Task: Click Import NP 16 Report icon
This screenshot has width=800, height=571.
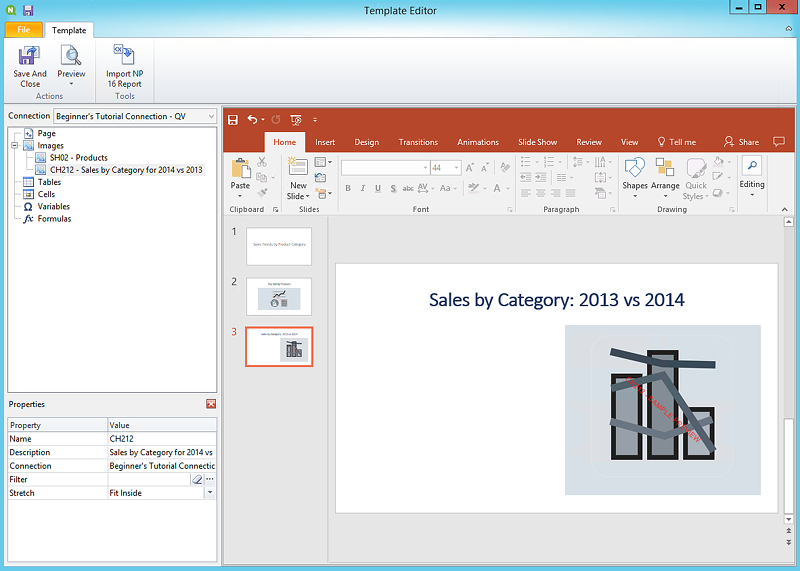Action: tap(124, 56)
